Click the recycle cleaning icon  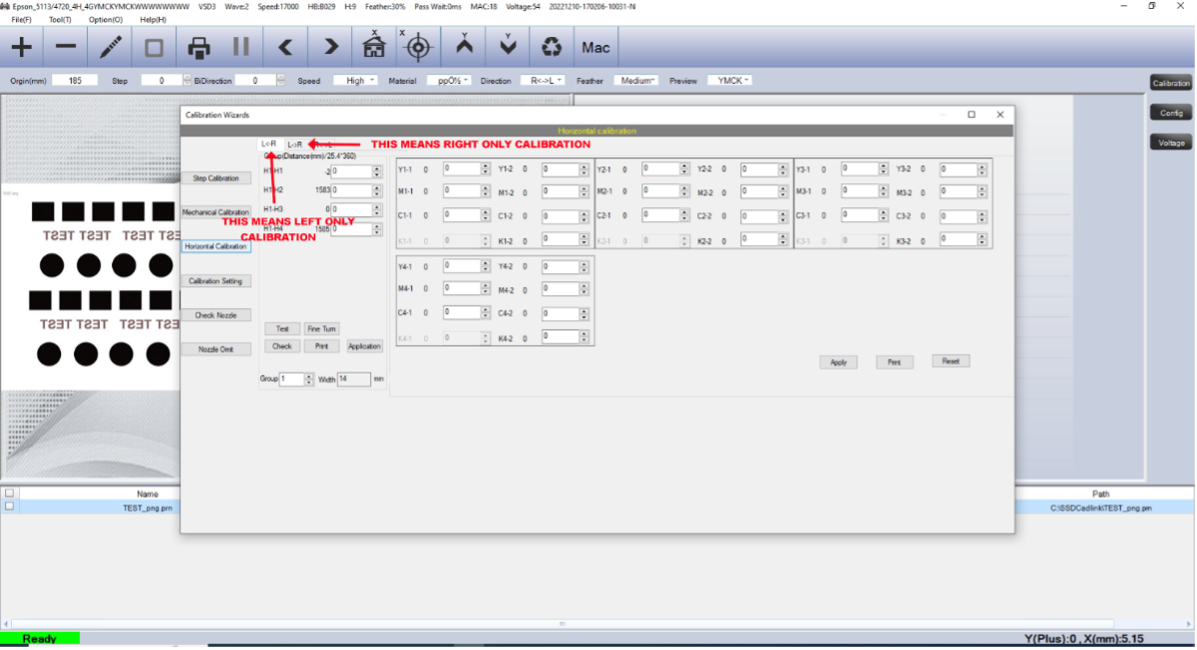552,47
